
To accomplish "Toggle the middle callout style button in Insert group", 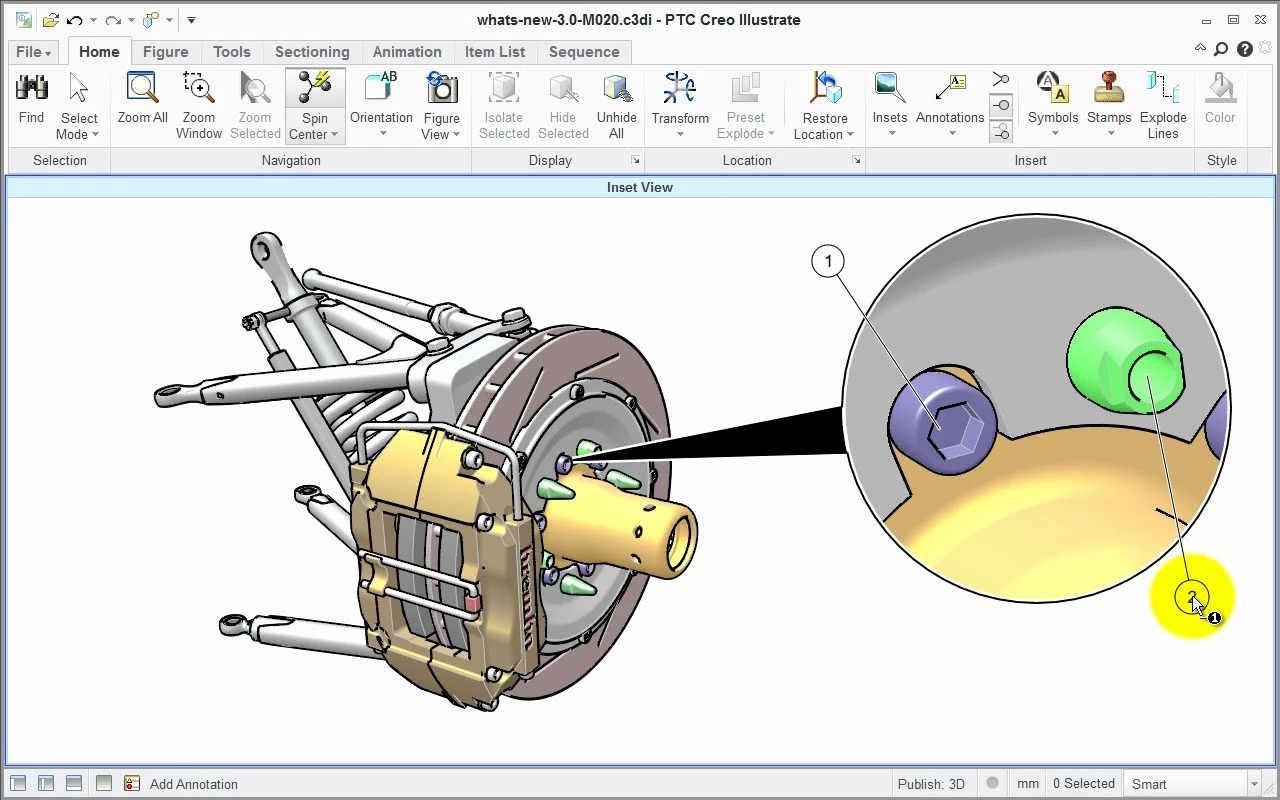I will tap(1000, 105).
